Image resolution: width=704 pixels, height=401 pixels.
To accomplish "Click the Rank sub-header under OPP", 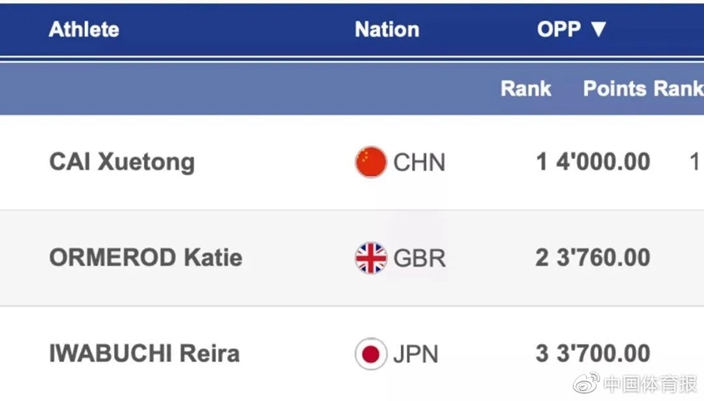I will 526,88.
